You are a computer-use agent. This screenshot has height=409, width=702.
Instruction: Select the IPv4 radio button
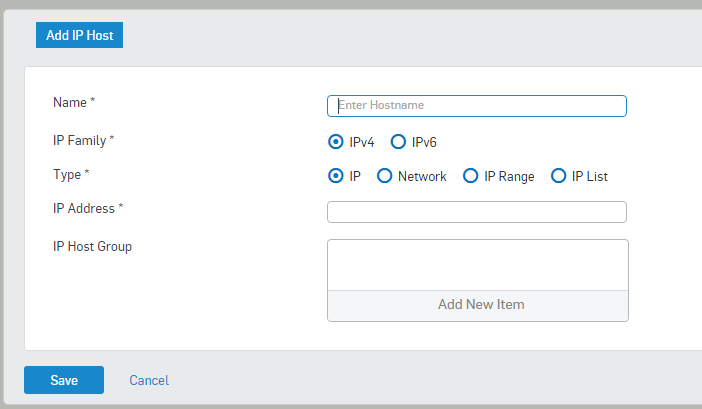336,142
